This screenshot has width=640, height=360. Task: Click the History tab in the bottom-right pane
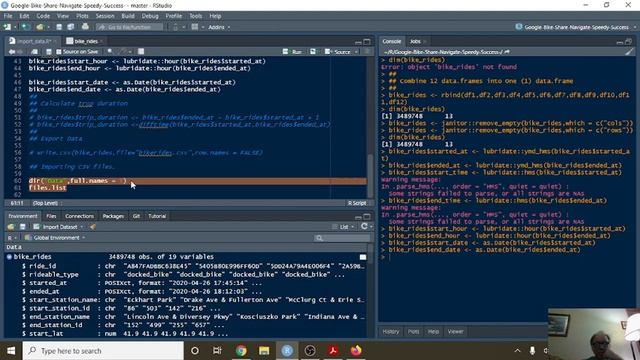[391, 331]
